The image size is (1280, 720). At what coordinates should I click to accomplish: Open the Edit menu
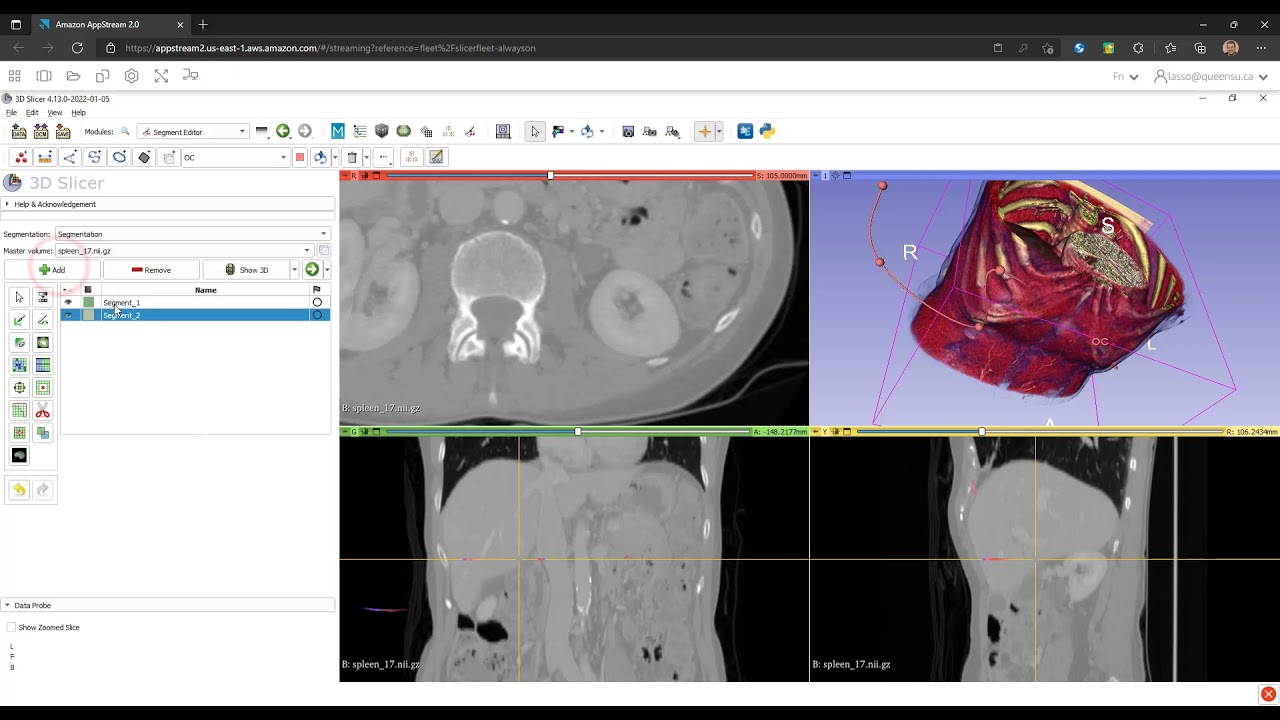point(32,113)
